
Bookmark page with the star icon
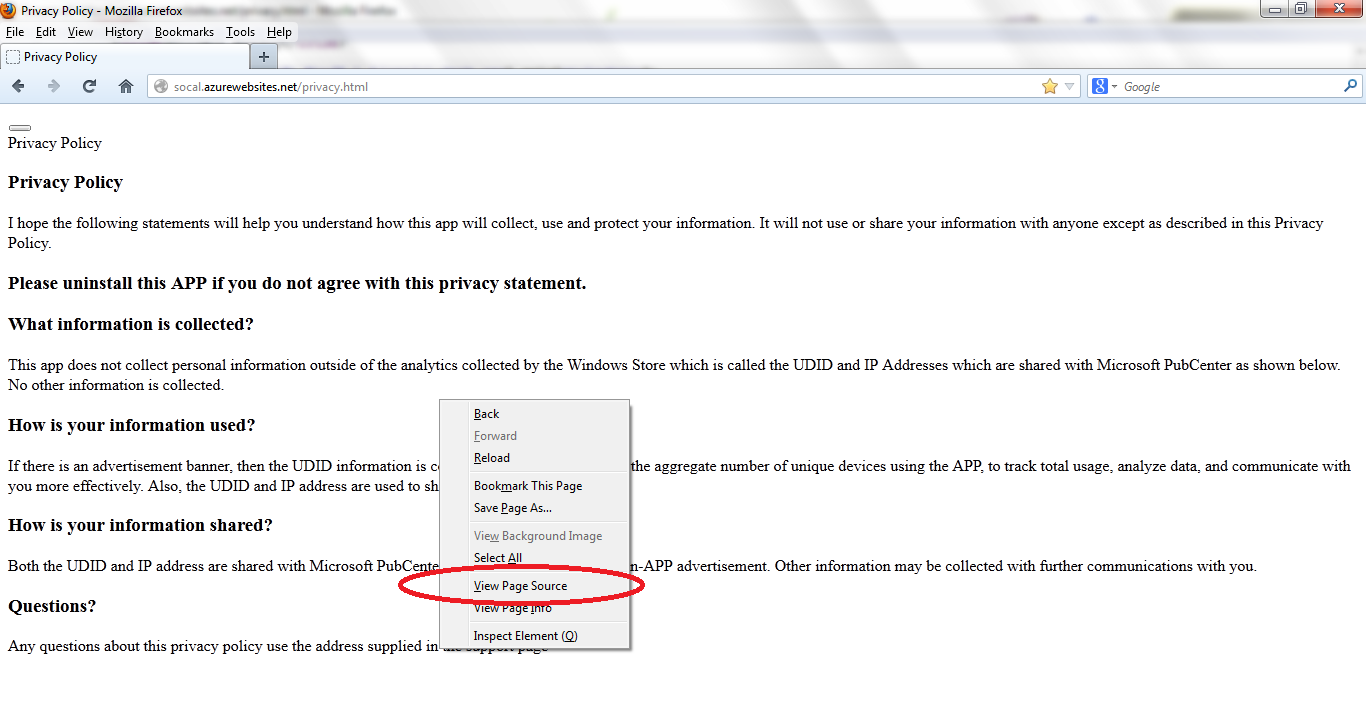[1049, 87]
